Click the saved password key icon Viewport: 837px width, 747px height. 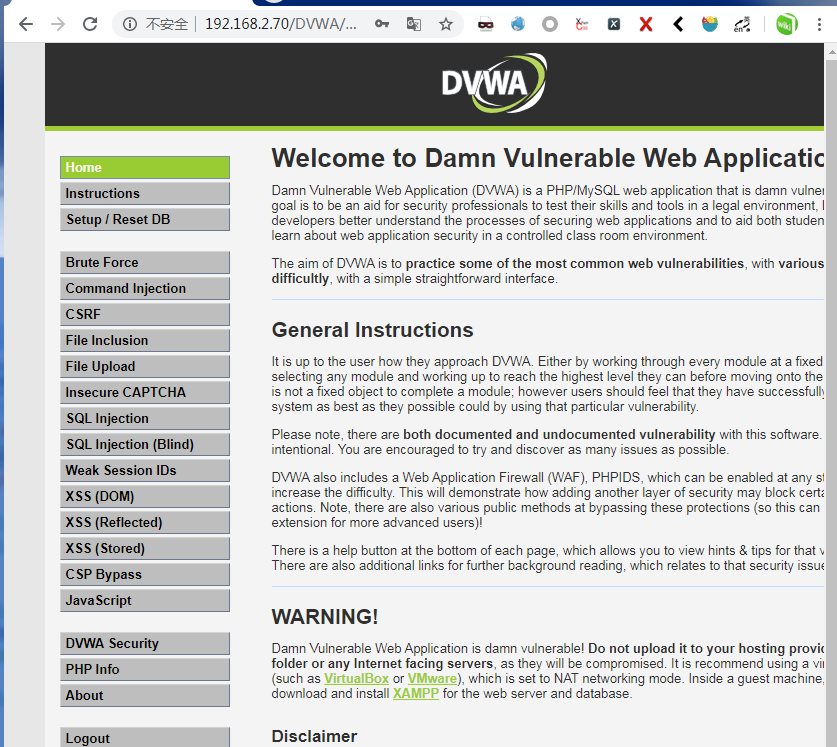pyautogui.click(x=382, y=24)
